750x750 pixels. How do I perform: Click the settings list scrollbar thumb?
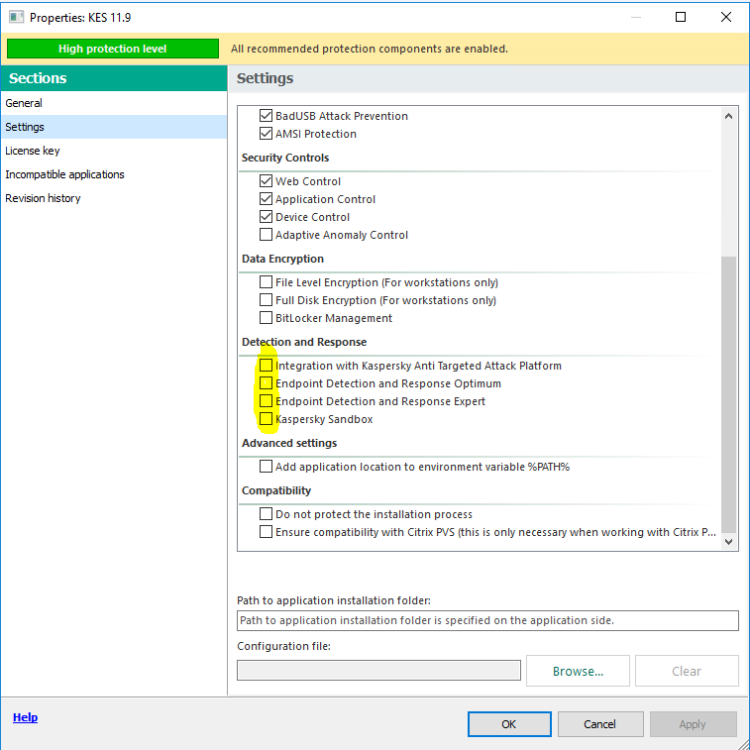click(728, 394)
